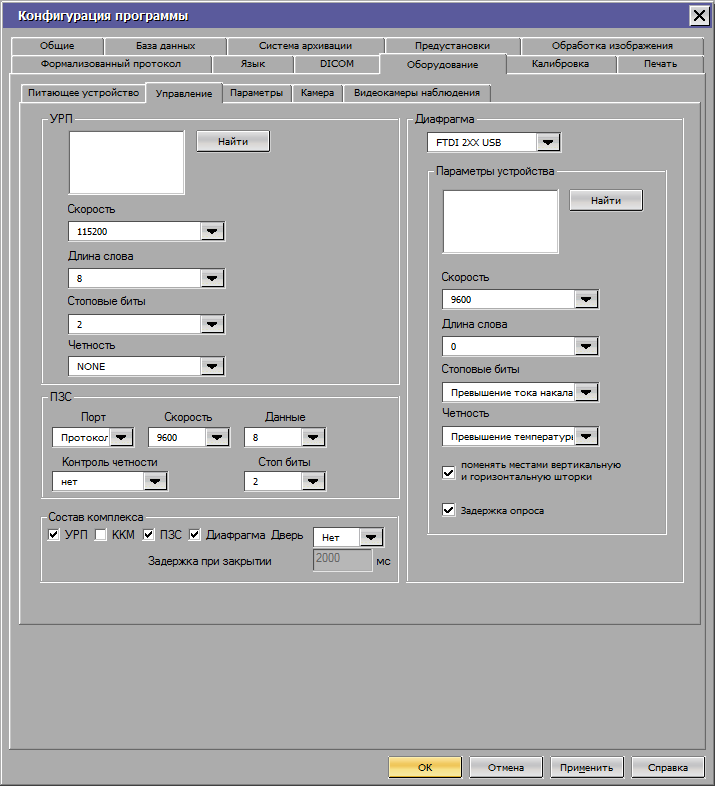This screenshot has width=718, height=791.
Task: Enable the ККМ checkbox
Action: [x=101, y=535]
